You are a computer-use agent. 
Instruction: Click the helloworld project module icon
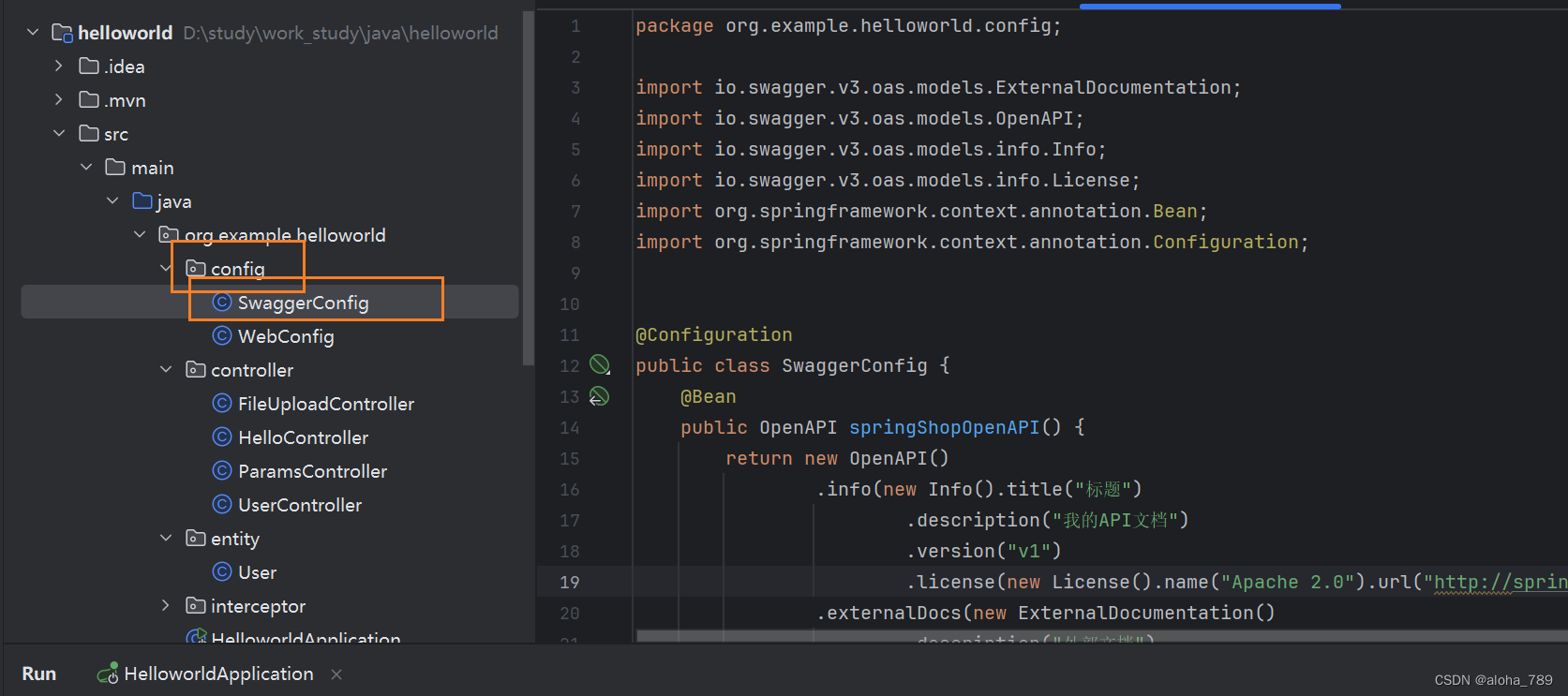62,33
